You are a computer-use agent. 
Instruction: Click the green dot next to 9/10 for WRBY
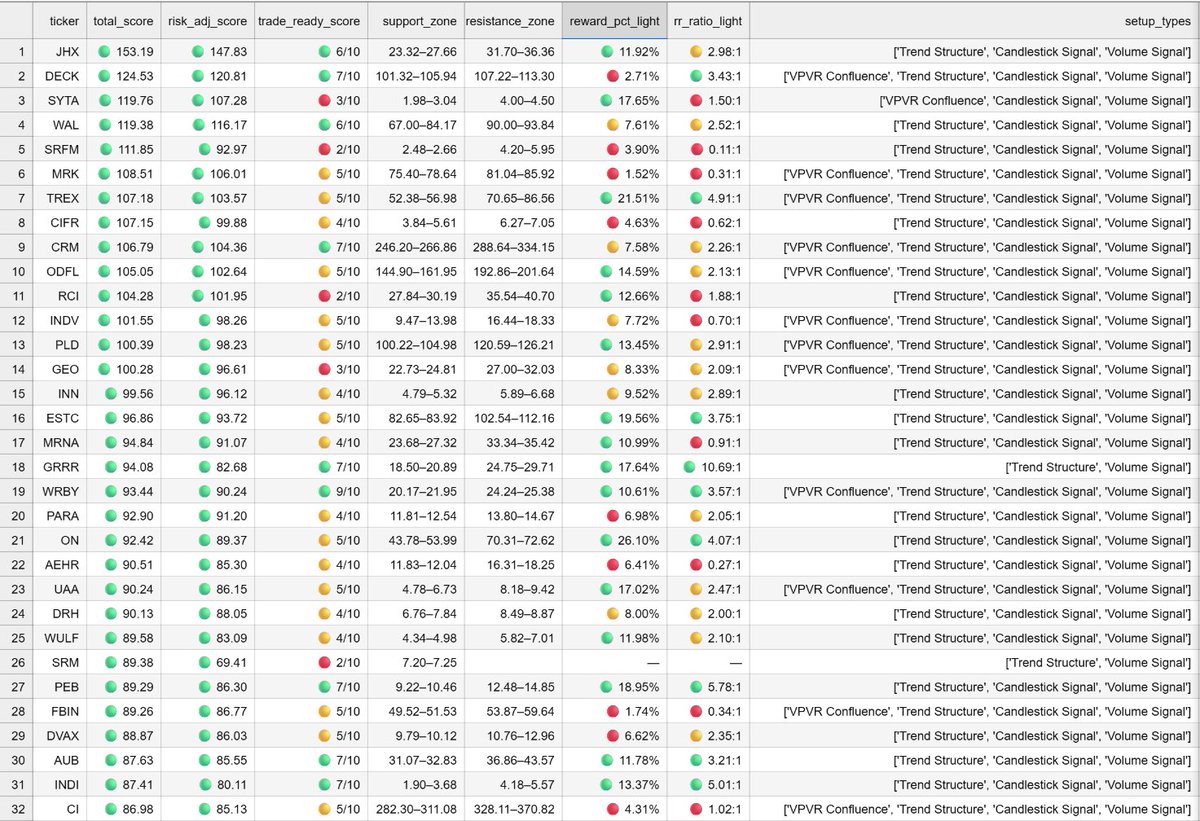(324, 491)
